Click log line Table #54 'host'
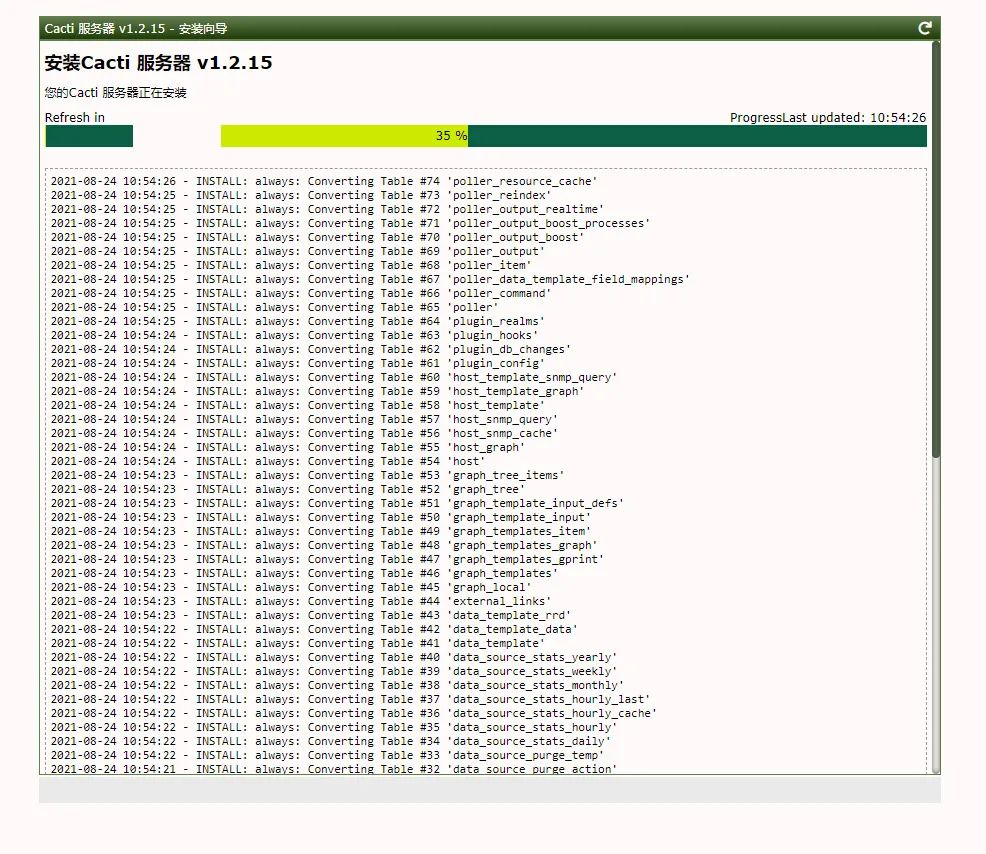This screenshot has width=986, height=854. (267, 461)
